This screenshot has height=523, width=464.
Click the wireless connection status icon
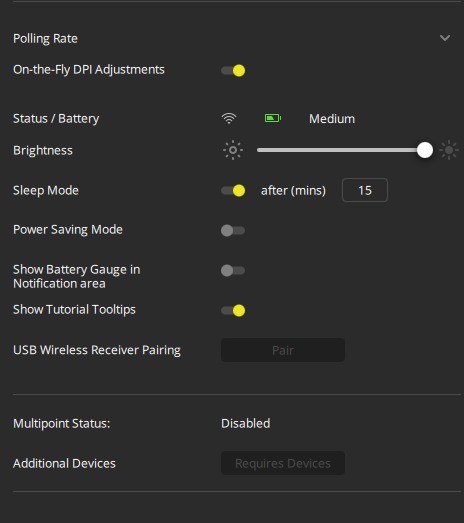click(229, 118)
